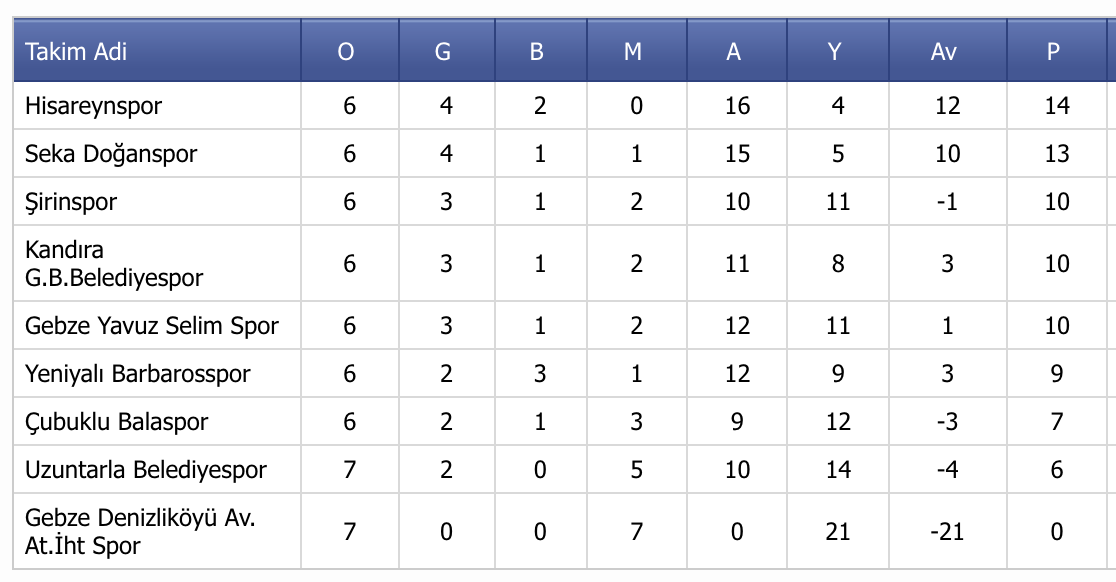
Task: Open the Hisareynspor team name
Action: 94,105
